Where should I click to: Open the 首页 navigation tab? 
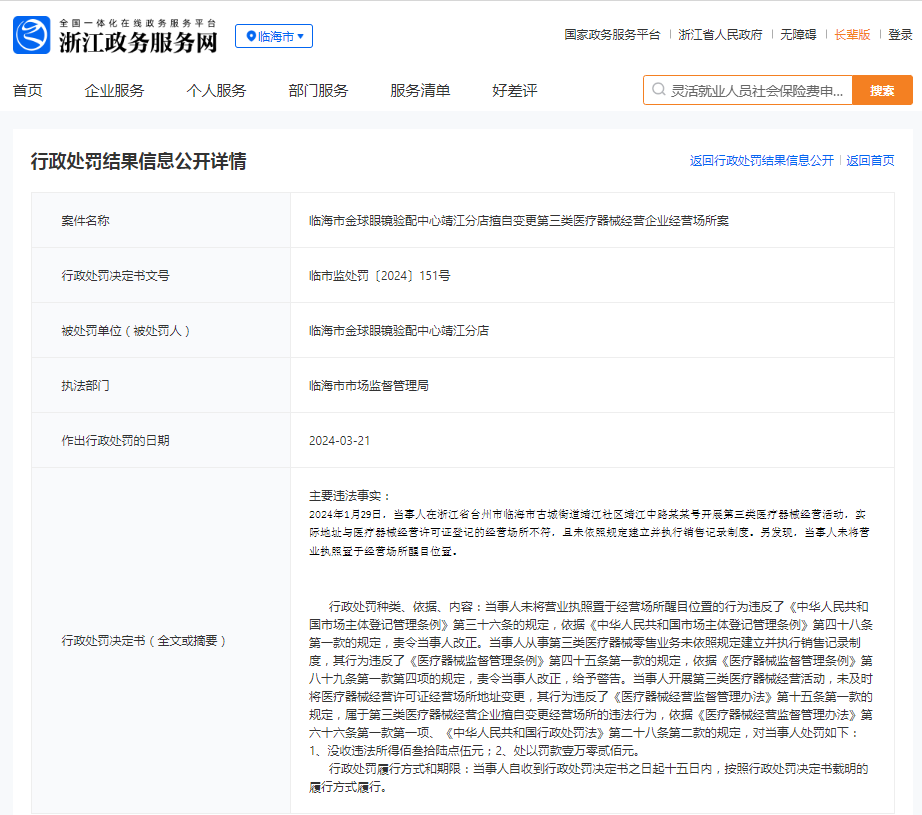[28, 91]
